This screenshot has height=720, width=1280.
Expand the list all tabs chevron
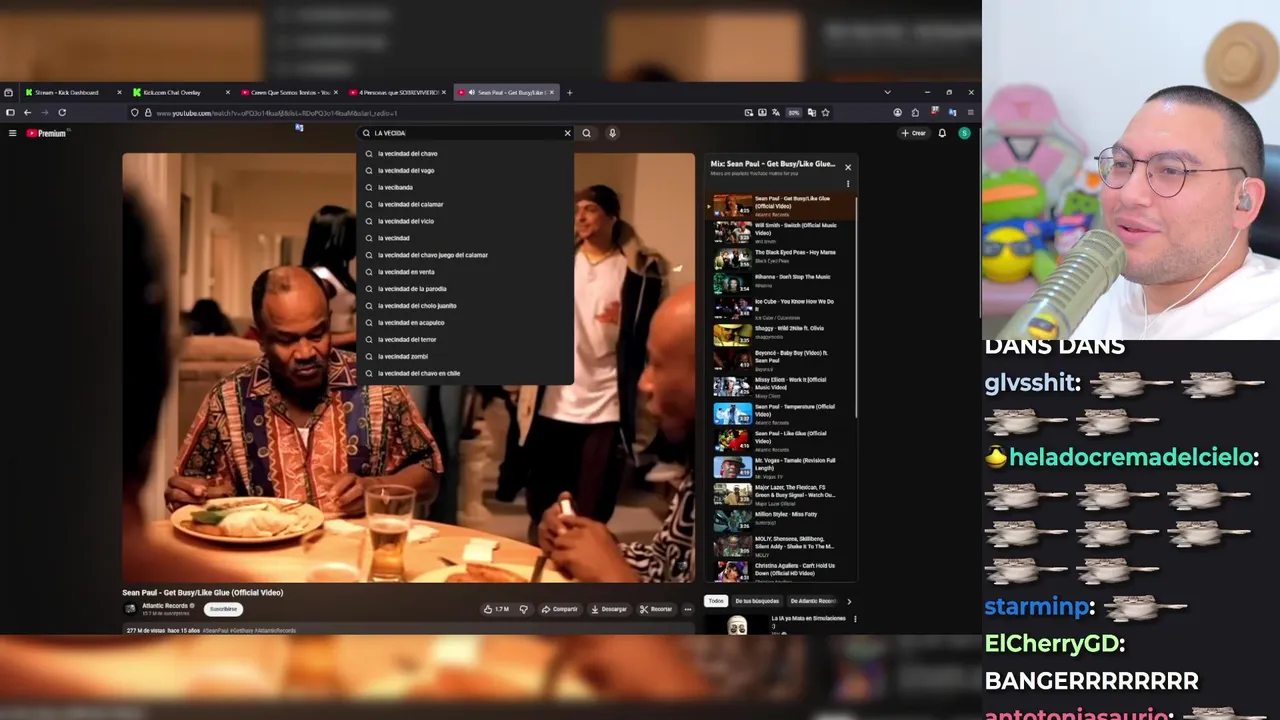click(887, 92)
